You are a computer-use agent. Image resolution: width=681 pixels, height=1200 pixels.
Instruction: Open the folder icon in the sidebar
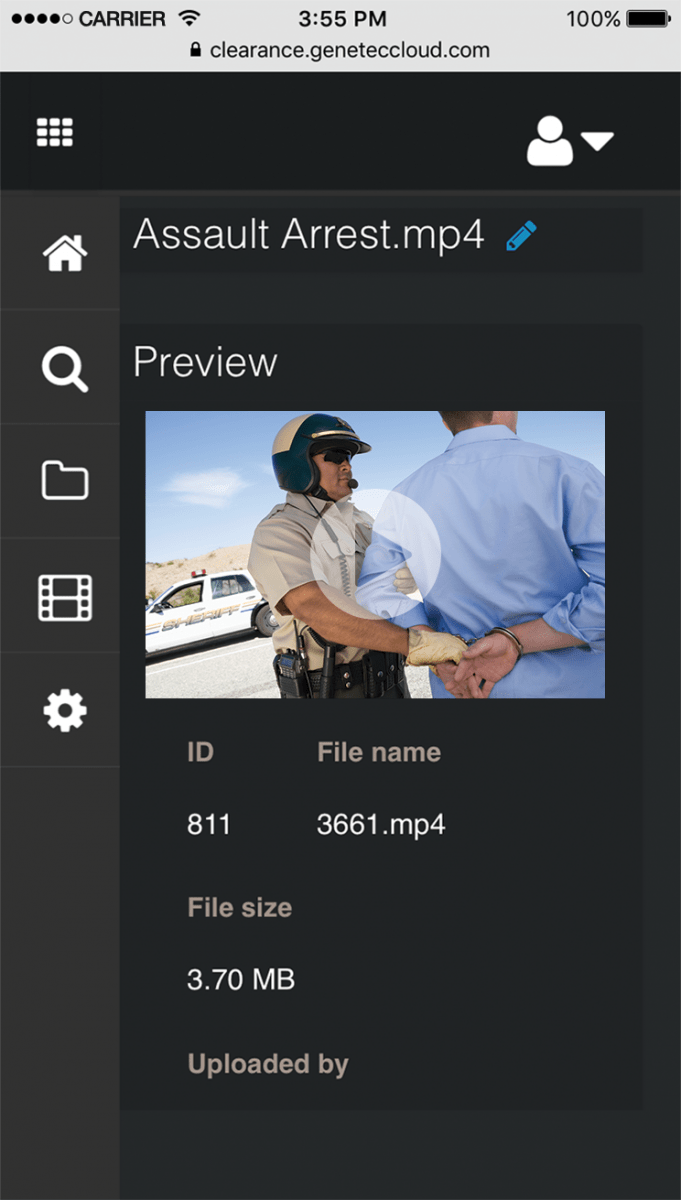pyautogui.click(x=65, y=481)
